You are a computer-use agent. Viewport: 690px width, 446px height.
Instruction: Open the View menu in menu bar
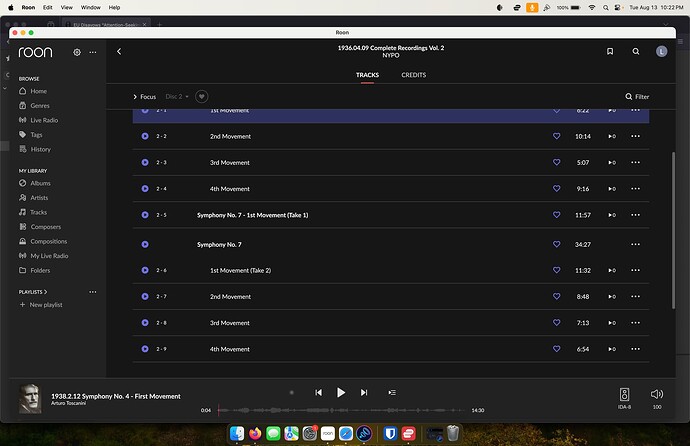point(66,7)
